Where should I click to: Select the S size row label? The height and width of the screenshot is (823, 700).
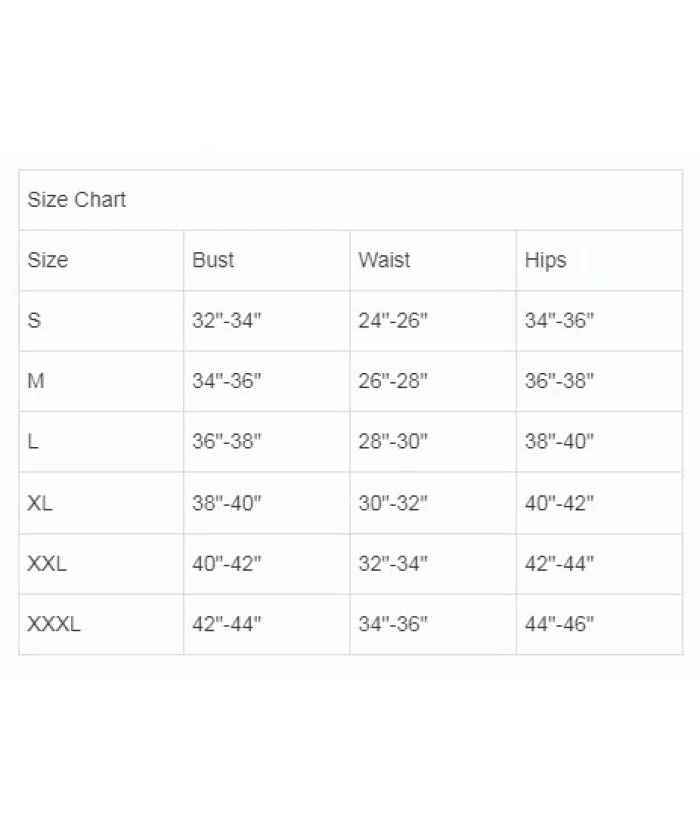coord(35,321)
